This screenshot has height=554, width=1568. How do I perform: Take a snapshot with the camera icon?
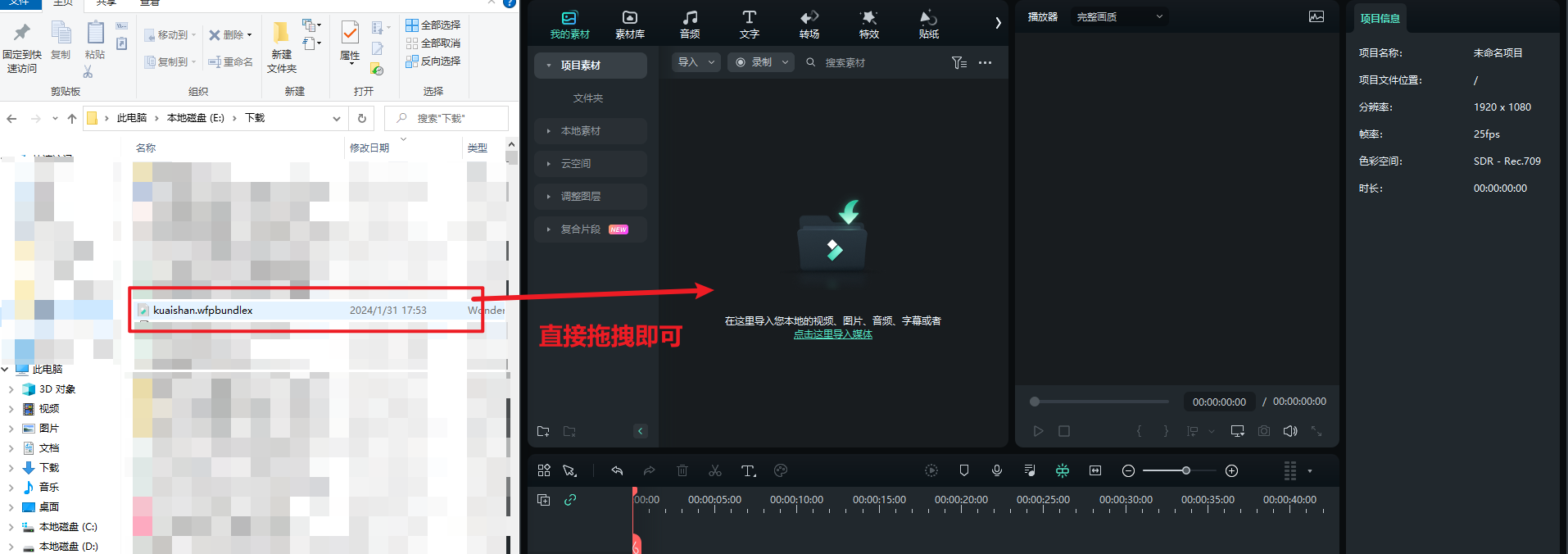click(x=1264, y=431)
